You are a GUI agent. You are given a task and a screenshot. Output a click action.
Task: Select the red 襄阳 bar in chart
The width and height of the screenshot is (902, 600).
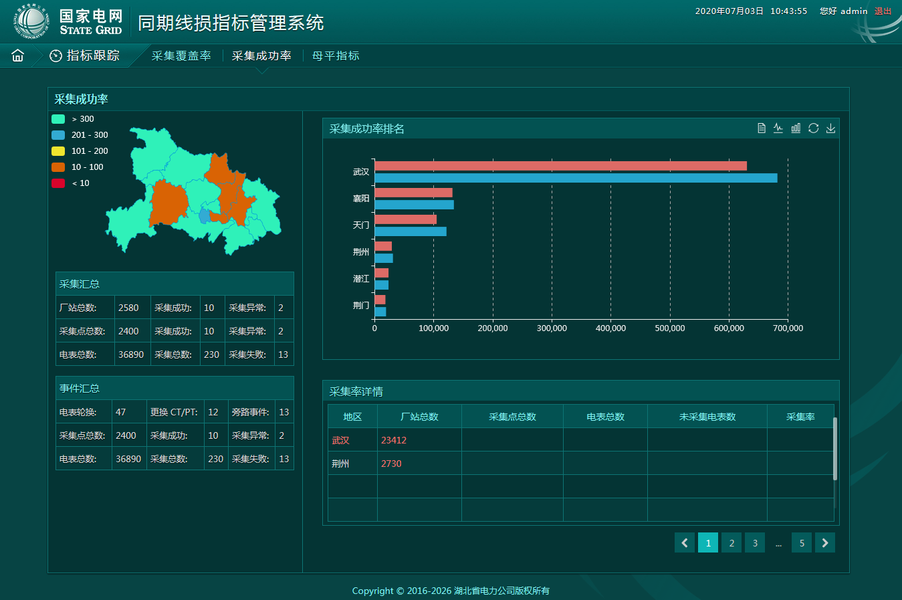tap(414, 193)
